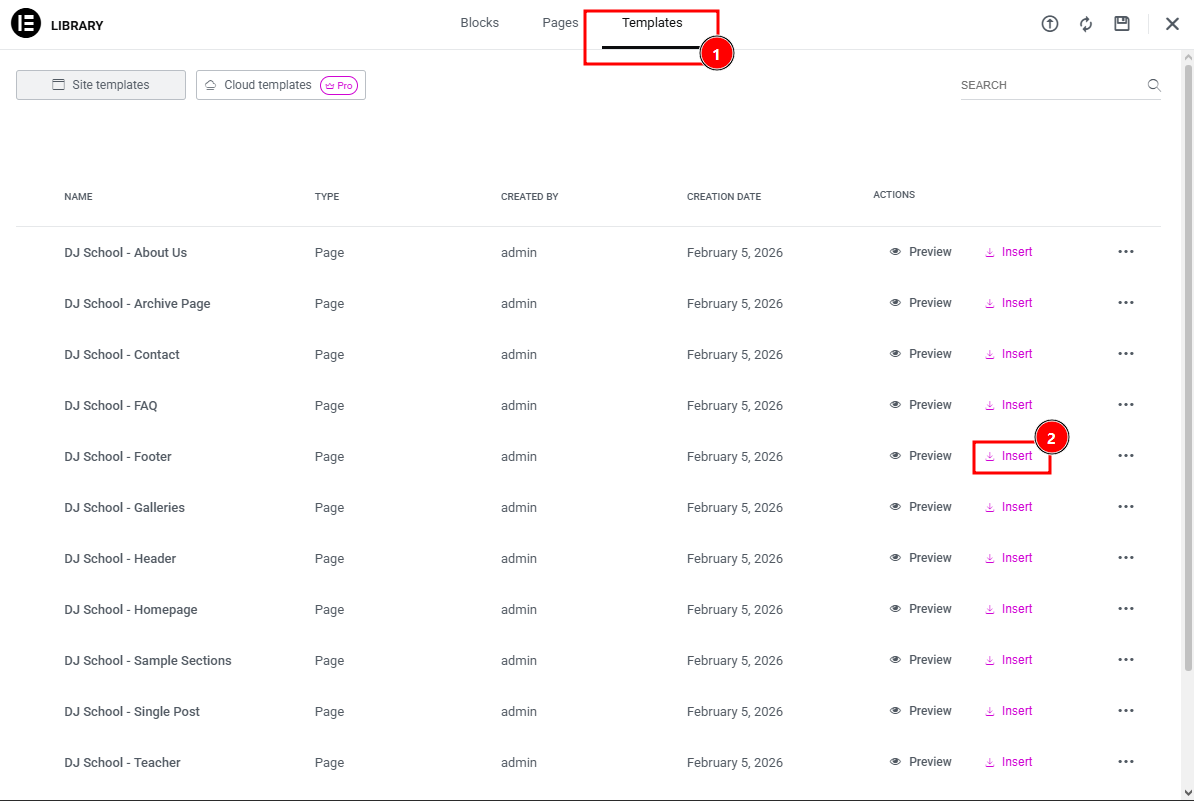Open more options for DJ School - Teacher
This screenshot has height=801, width=1194.
pos(1125,762)
